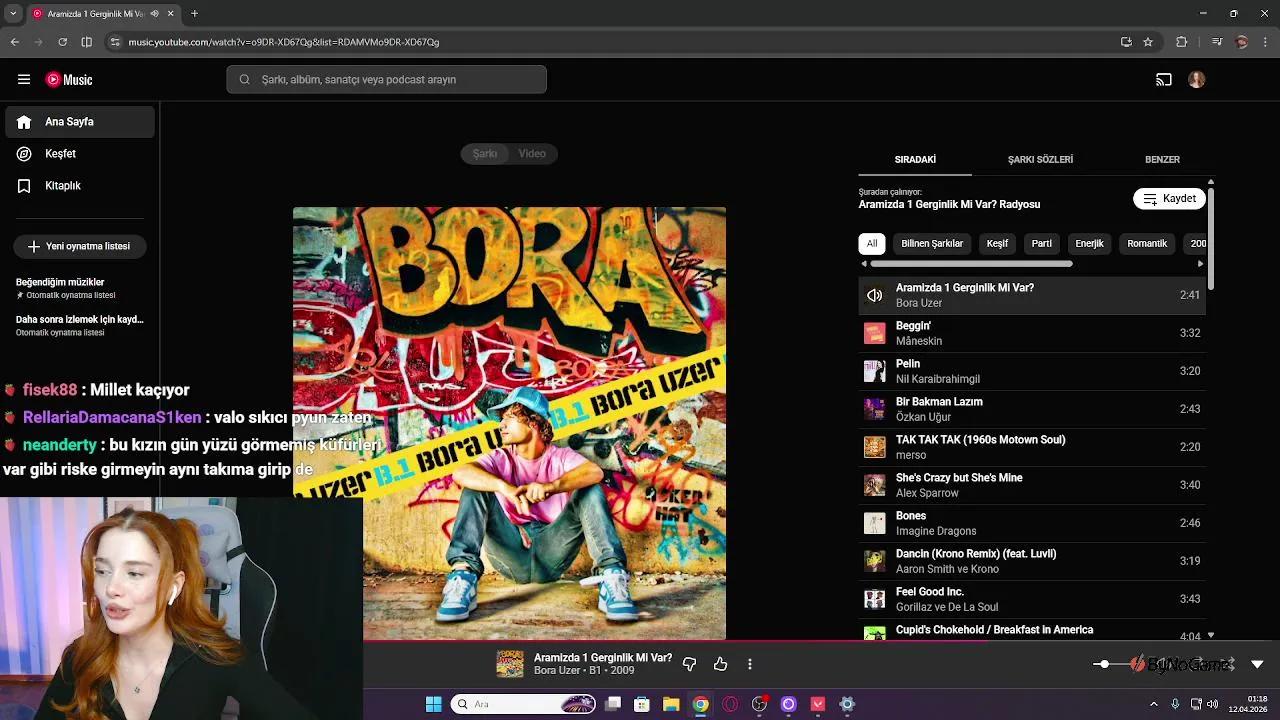
Task: Click the song search field
Action: pyautogui.click(x=386, y=80)
